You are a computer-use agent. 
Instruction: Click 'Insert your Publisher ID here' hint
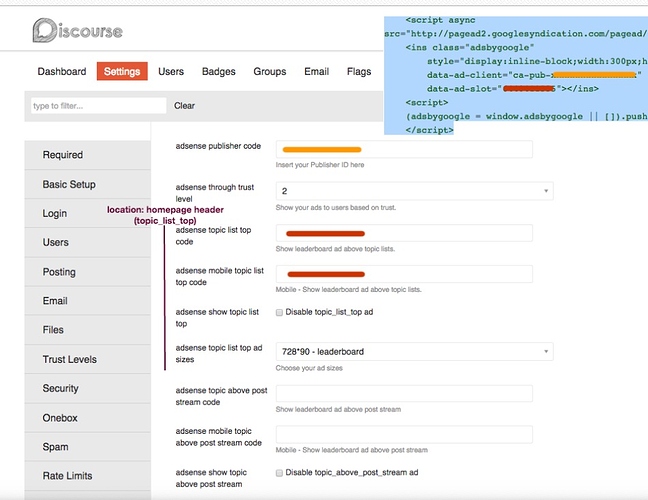tap(320, 165)
